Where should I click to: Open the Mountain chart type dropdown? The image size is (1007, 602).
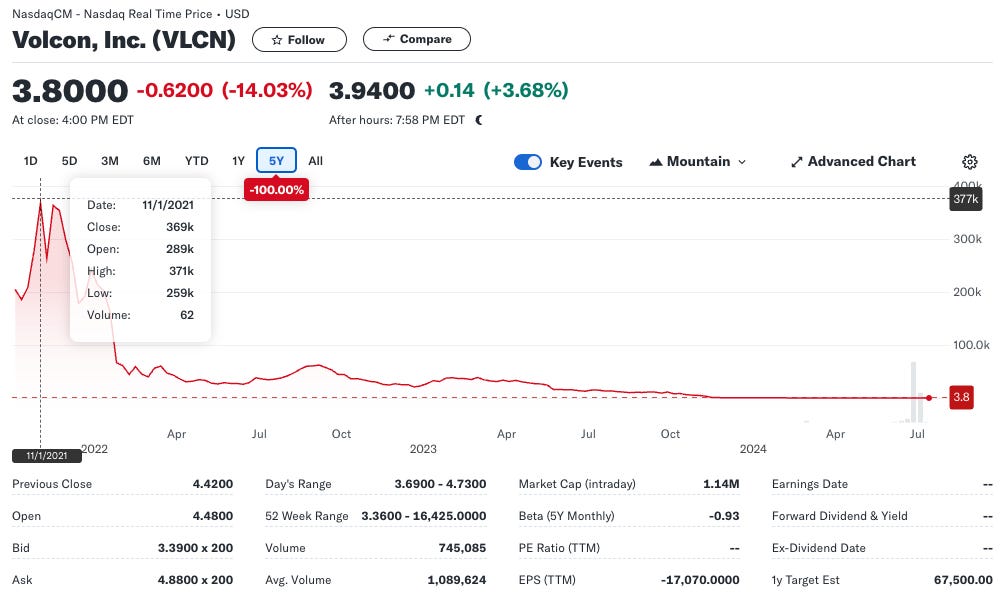(x=698, y=162)
